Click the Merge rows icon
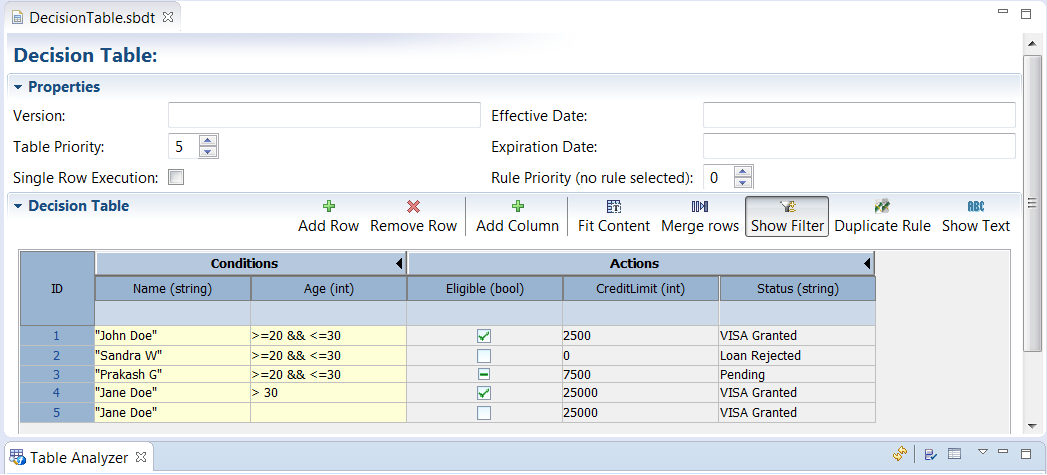This screenshot has width=1047, height=475. point(699,207)
